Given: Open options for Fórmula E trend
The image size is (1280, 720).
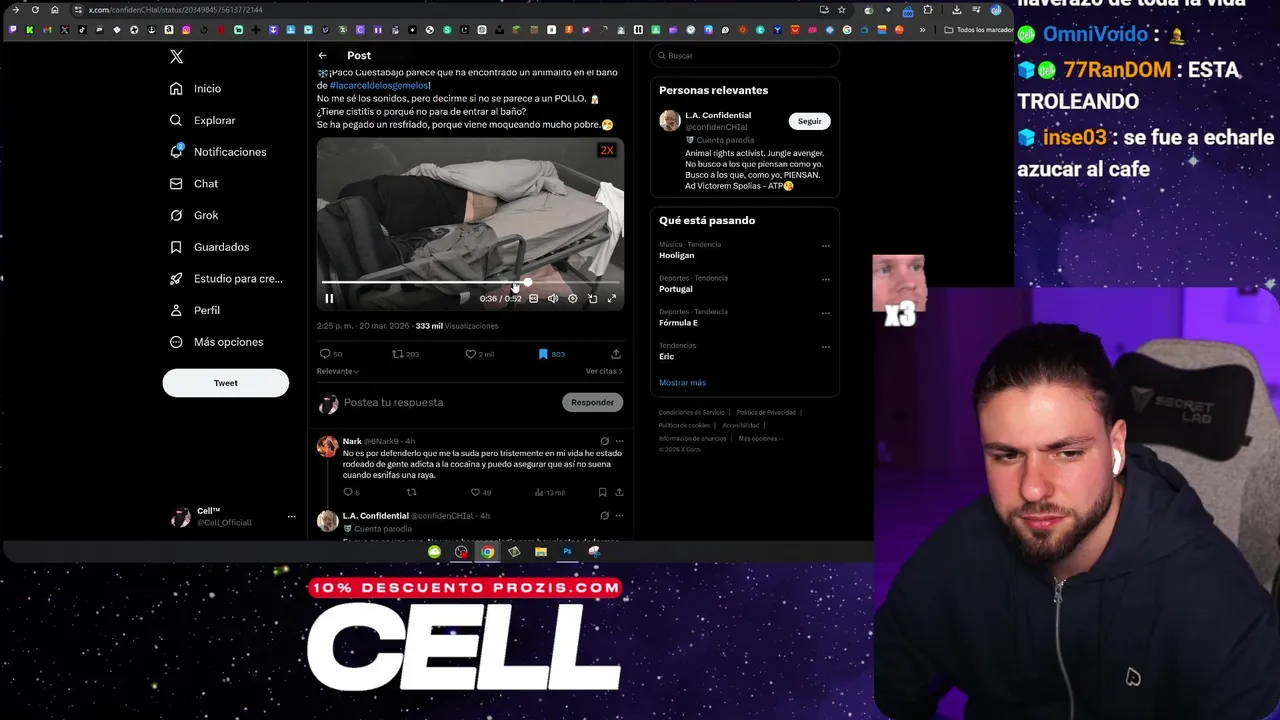Looking at the screenshot, I should [x=825, y=313].
